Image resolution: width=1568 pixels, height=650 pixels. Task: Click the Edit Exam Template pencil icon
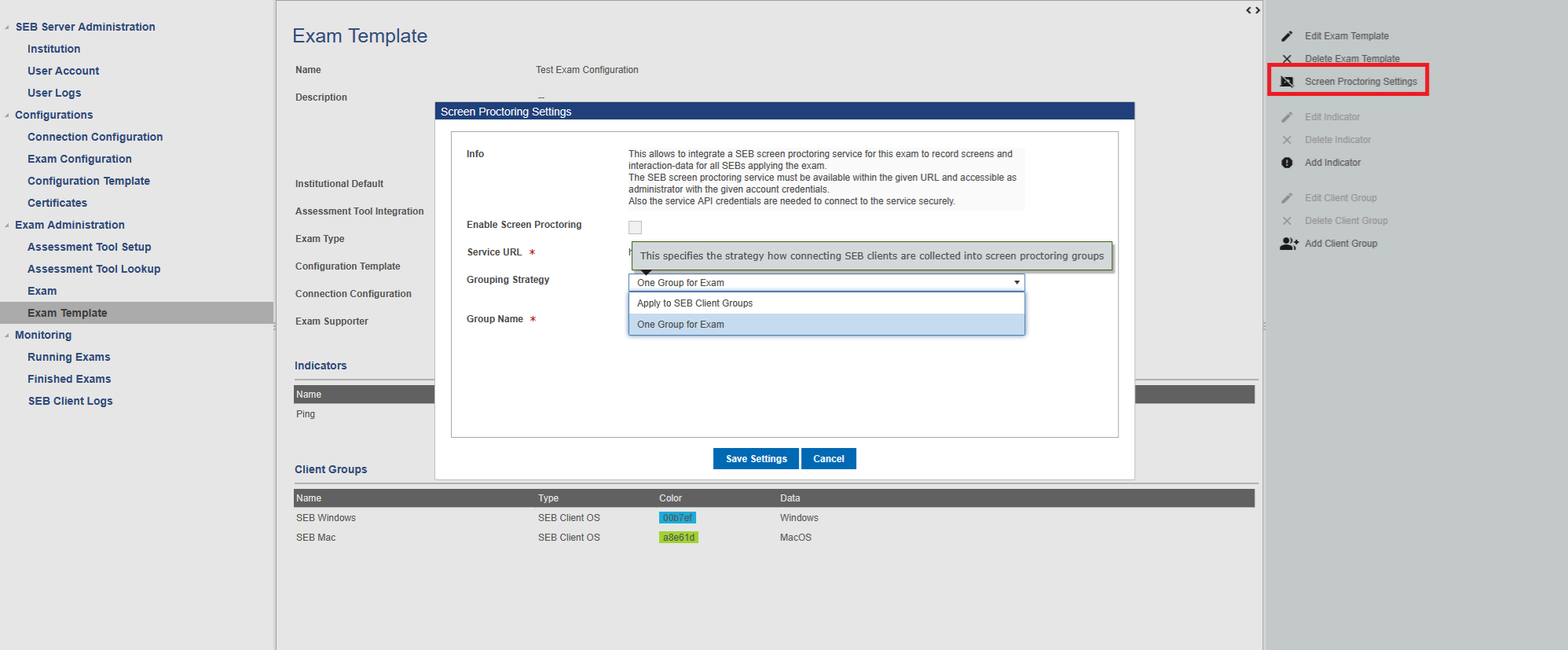pos(1287,36)
